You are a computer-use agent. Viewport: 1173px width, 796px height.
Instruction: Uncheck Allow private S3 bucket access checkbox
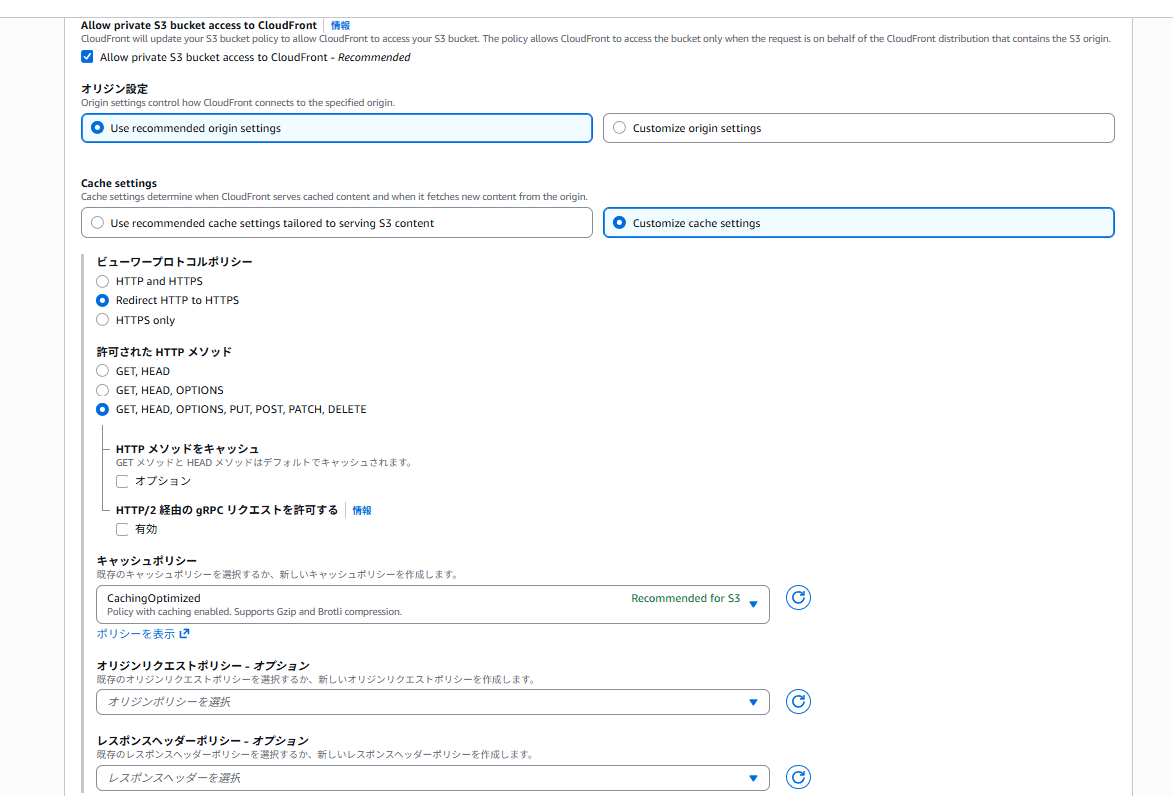88,57
